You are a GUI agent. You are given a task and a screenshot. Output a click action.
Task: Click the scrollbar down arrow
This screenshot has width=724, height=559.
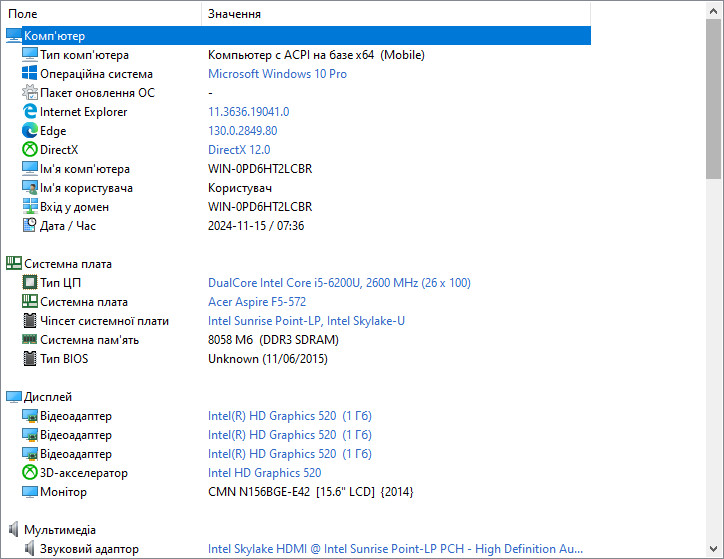713,549
